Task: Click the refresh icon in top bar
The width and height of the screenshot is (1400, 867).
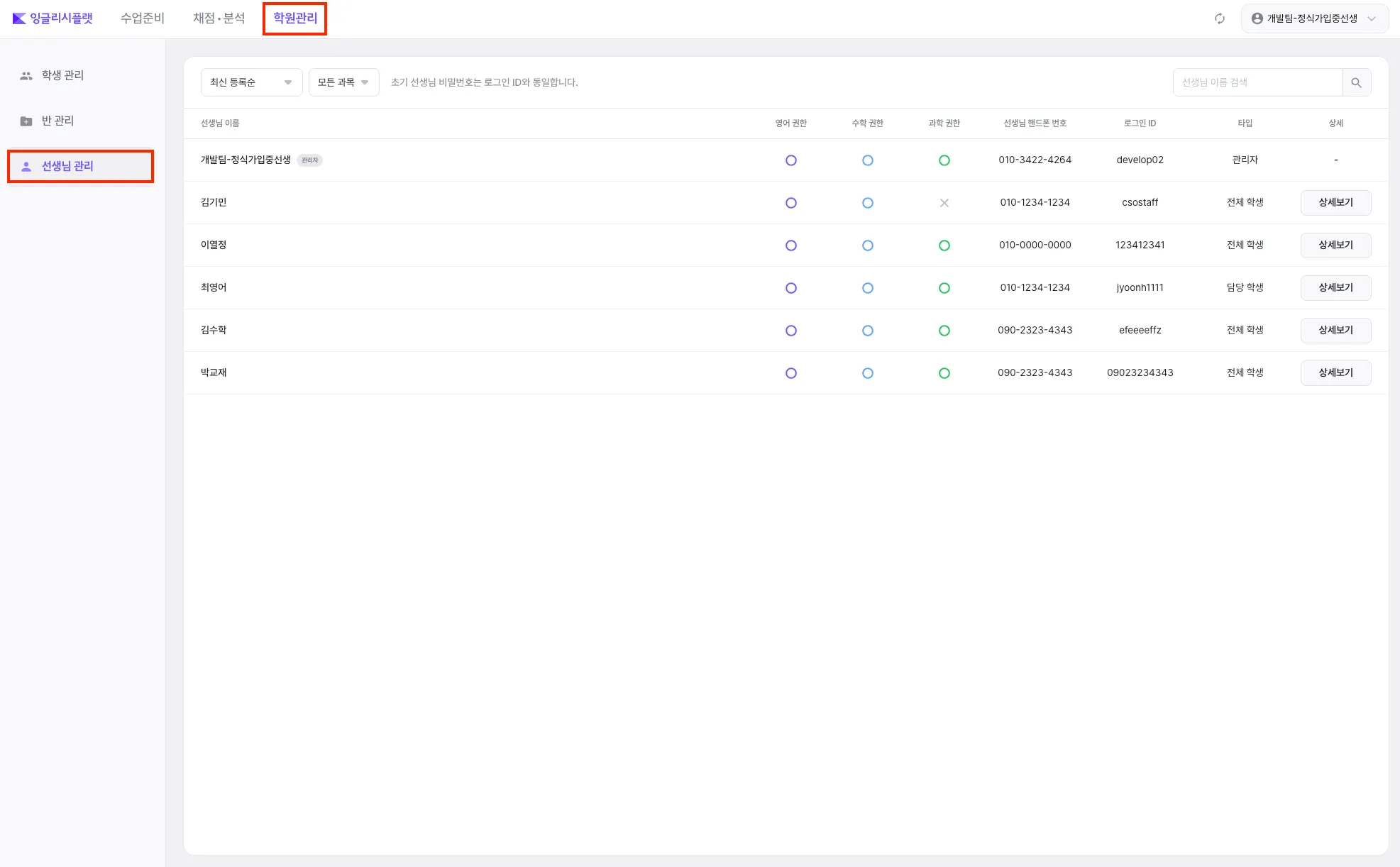Action: [x=1219, y=18]
